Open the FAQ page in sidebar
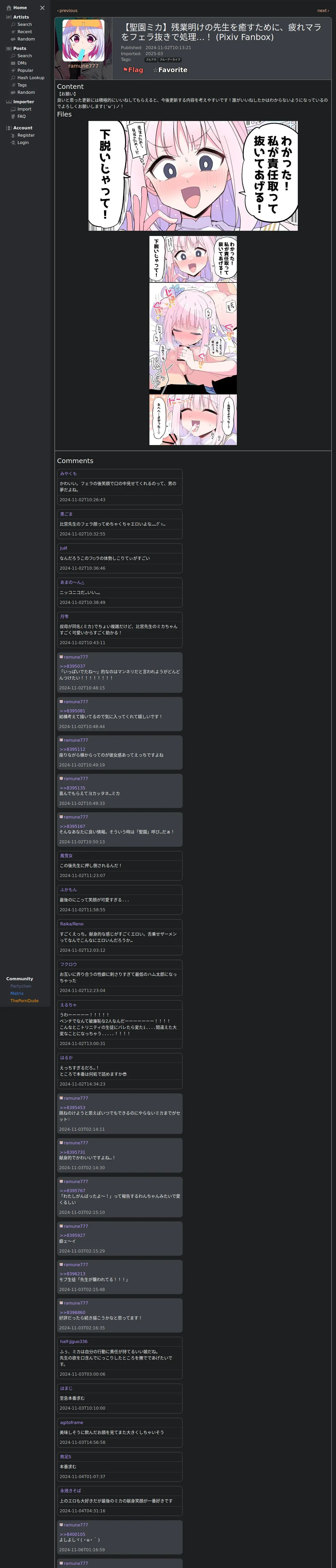This screenshot has width=336, height=1568. click(x=21, y=116)
